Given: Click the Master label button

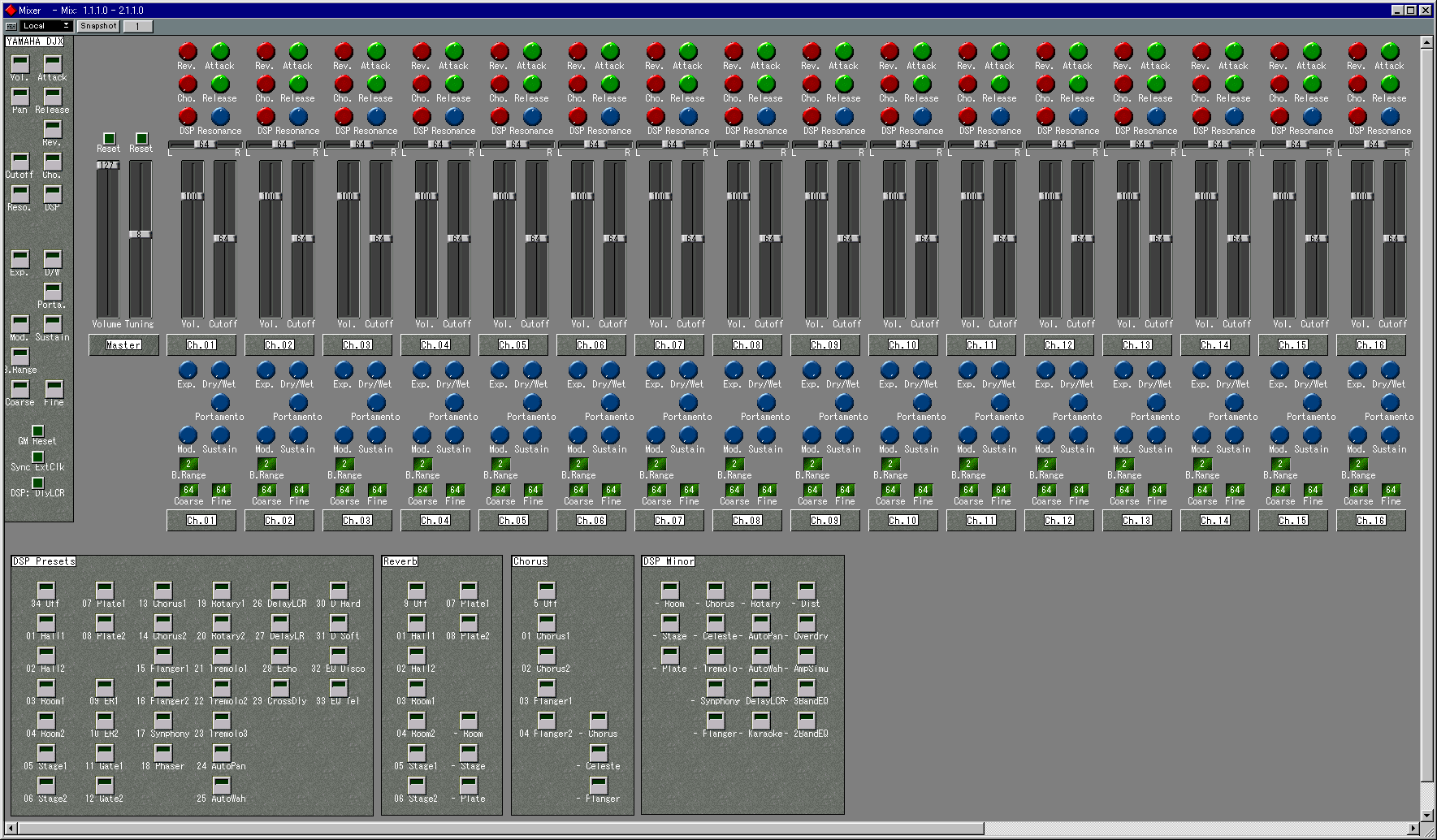Looking at the screenshot, I should tap(123, 345).
